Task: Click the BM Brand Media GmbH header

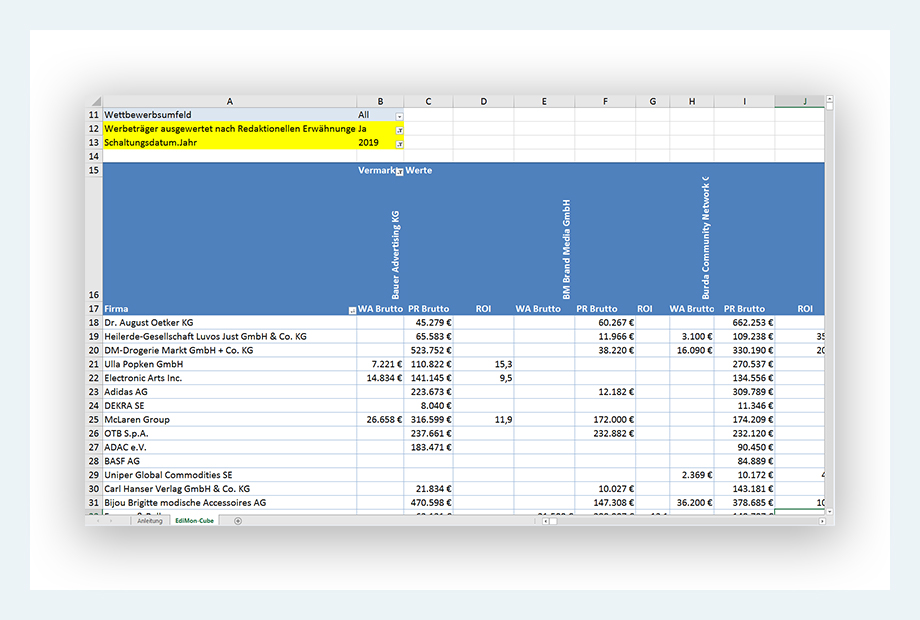Action: click(x=566, y=249)
